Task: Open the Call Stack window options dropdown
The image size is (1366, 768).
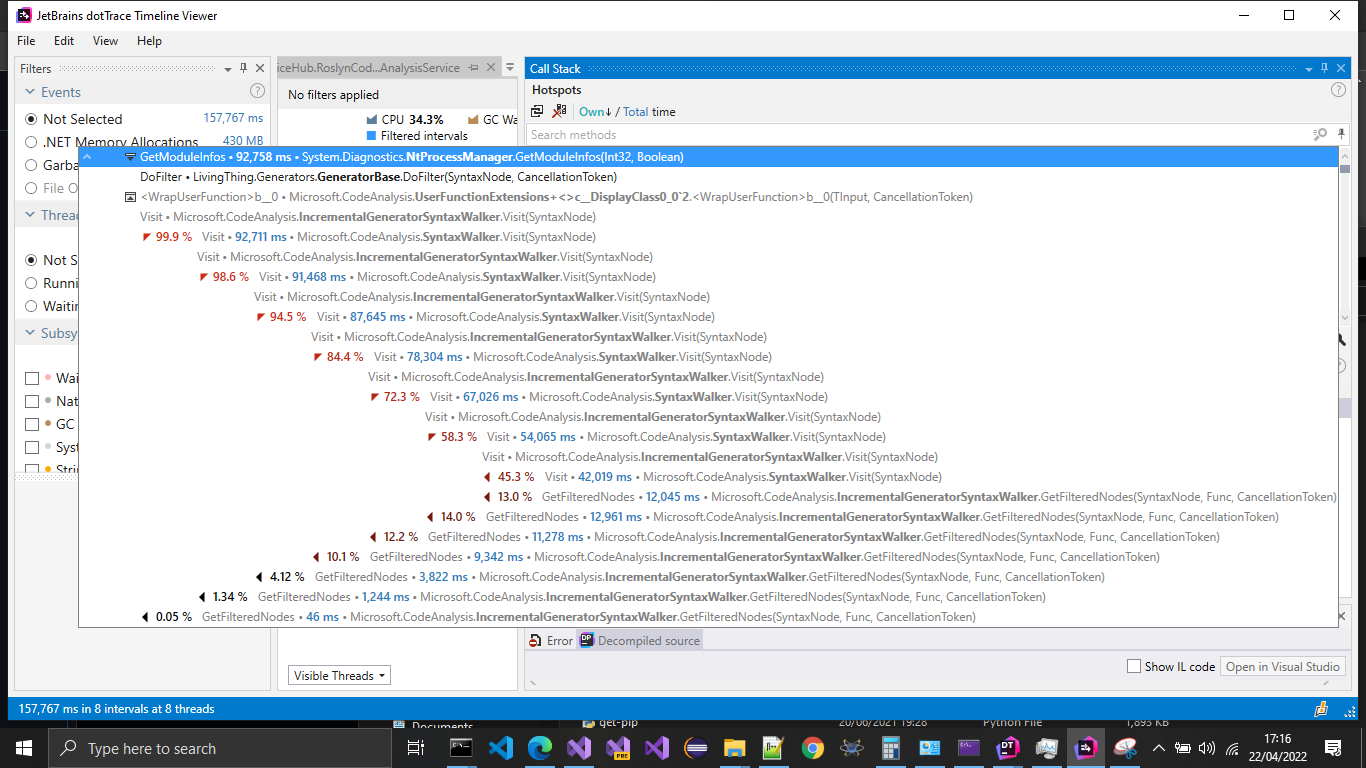Action: coord(1309,69)
